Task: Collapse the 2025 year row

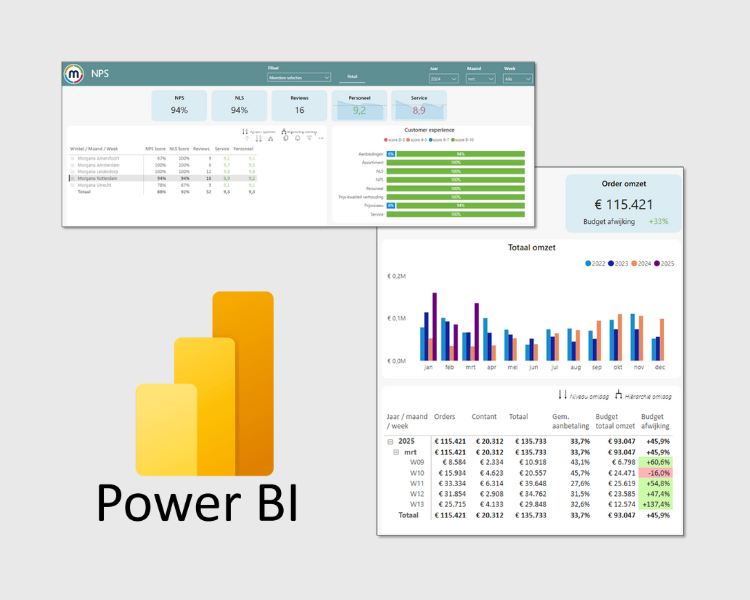Action: tap(390, 442)
